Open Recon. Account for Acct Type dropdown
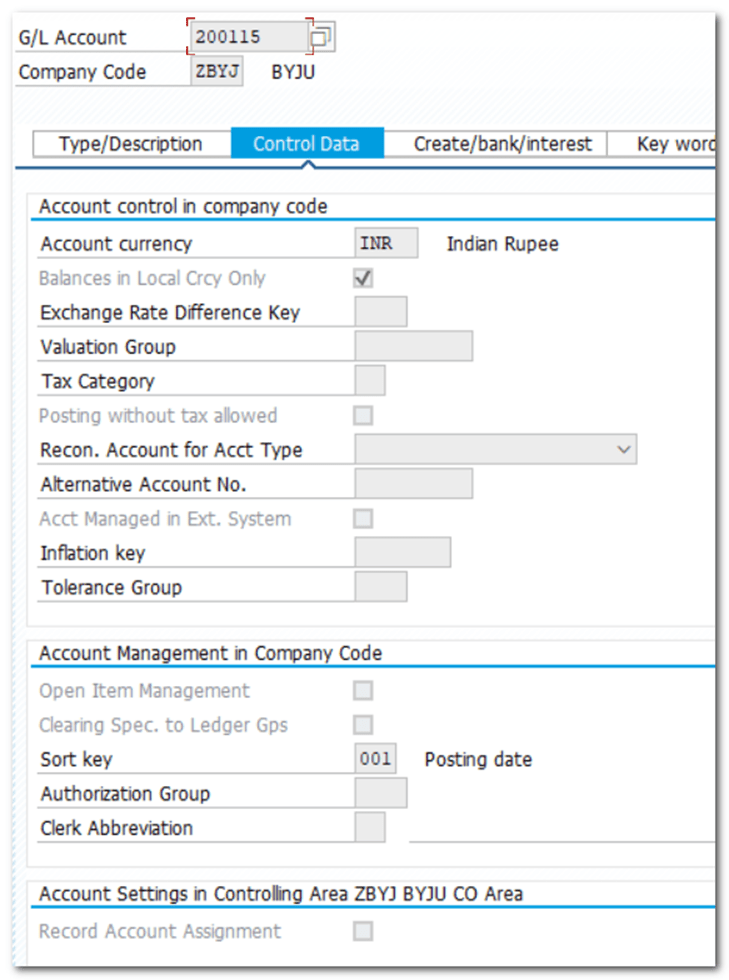The height and width of the screenshot is (980, 729). pos(625,450)
